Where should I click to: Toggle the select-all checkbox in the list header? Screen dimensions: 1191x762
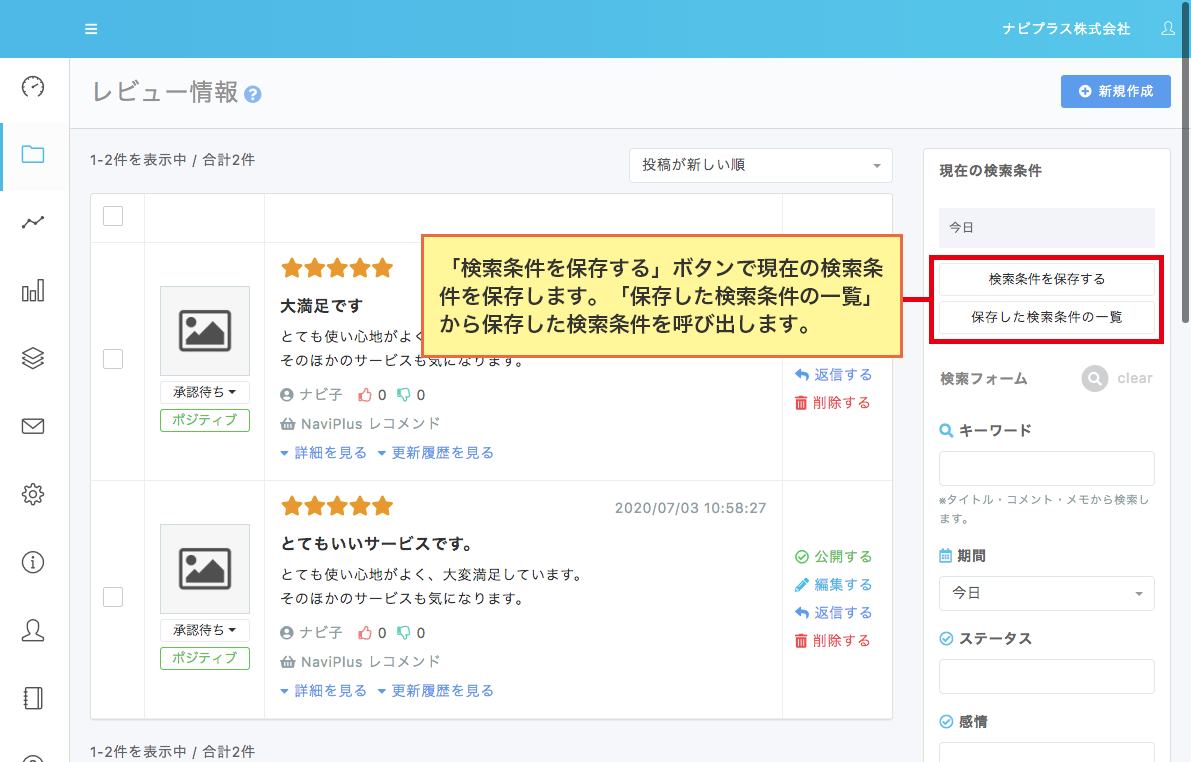(x=113, y=216)
